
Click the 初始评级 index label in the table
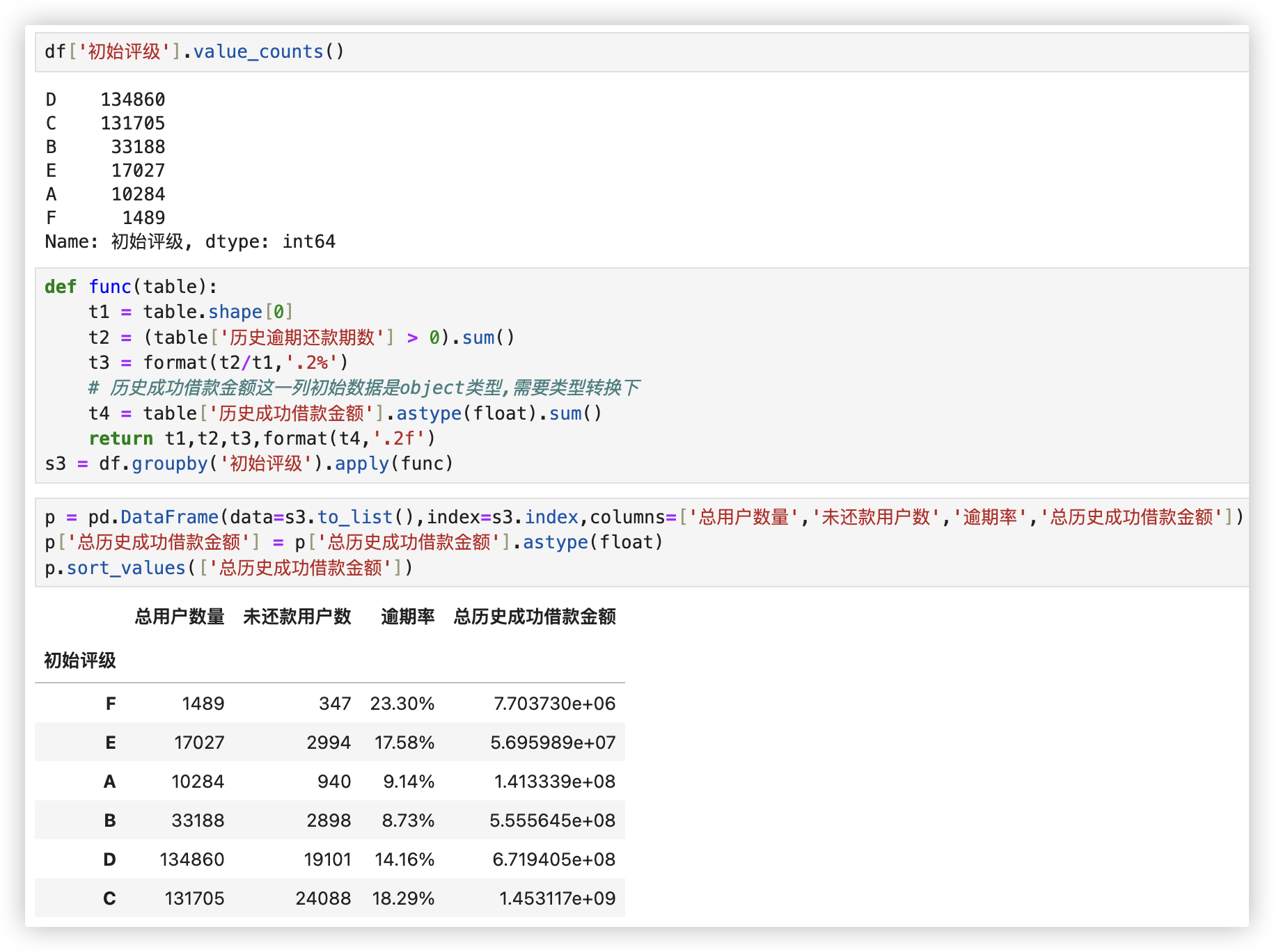tap(79, 660)
